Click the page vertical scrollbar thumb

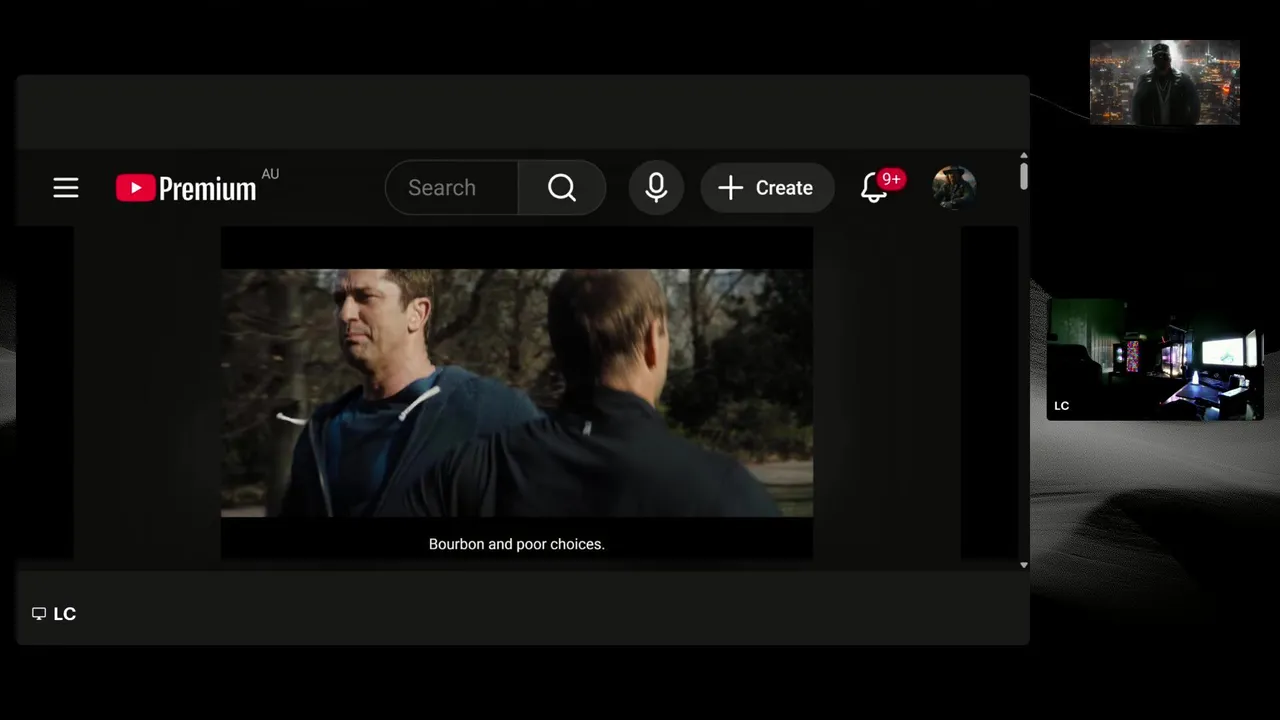pyautogui.click(x=1023, y=176)
